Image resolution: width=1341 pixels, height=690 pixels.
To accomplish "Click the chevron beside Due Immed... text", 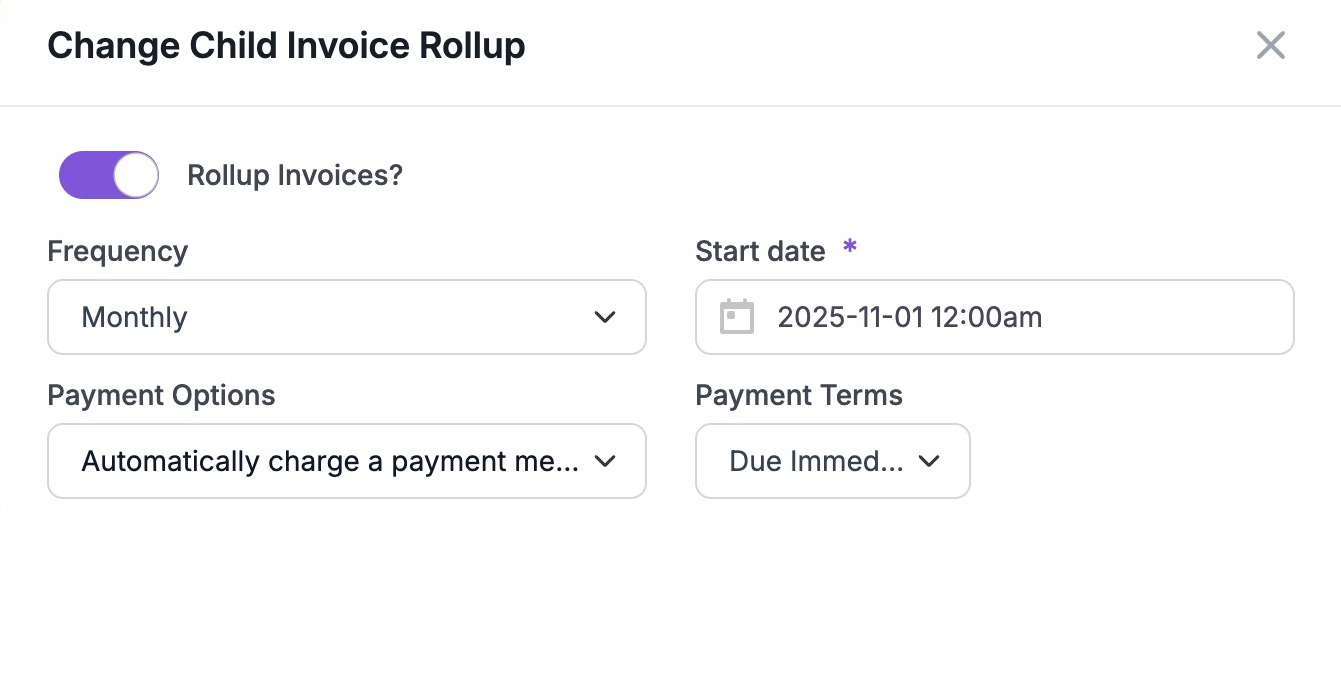I will [x=929, y=461].
